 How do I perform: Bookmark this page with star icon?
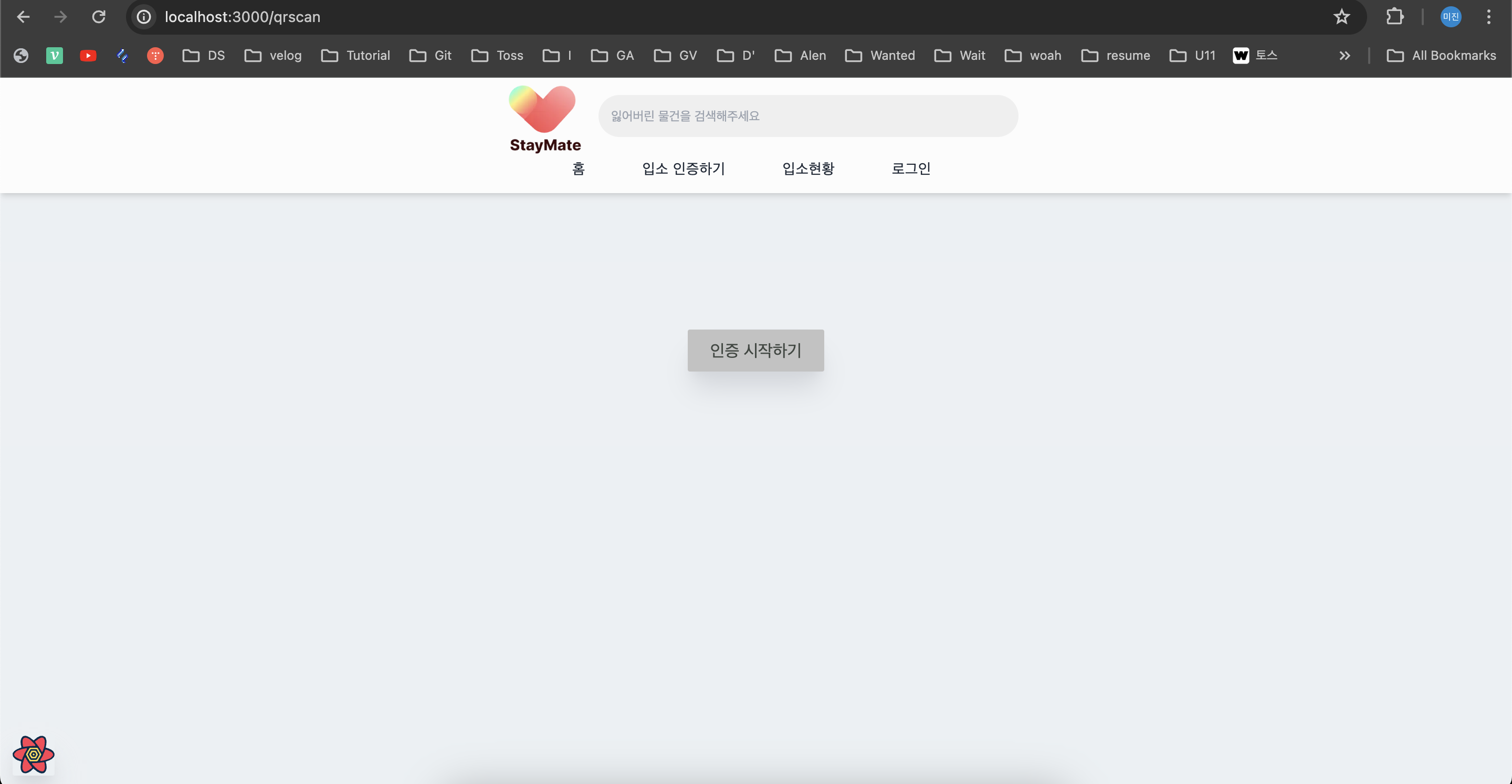(1341, 17)
